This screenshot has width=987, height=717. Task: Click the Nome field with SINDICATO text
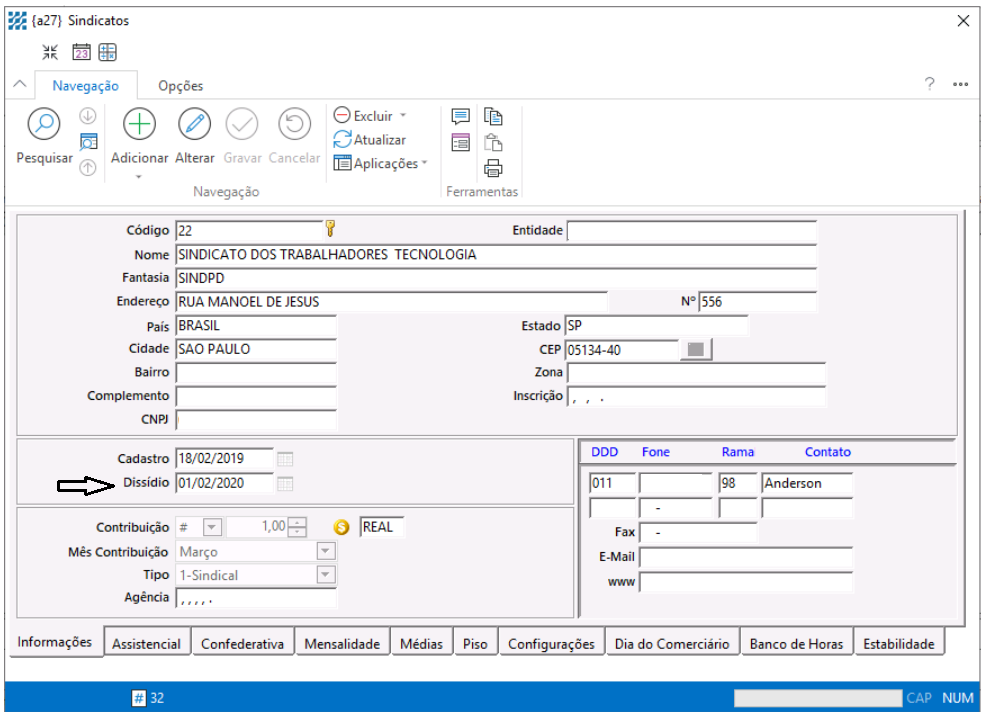tap(496, 254)
